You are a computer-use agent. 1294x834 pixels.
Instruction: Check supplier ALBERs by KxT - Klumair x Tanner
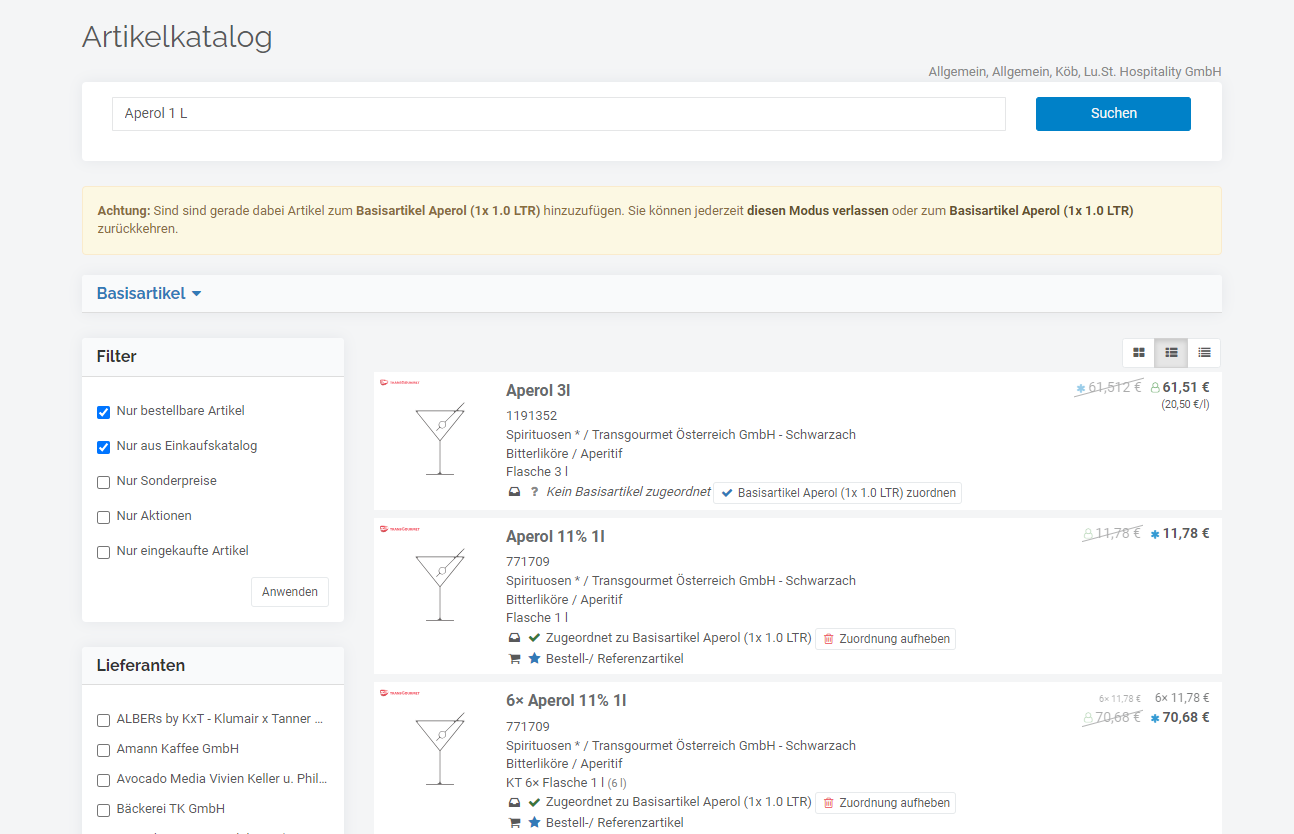point(103,720)
